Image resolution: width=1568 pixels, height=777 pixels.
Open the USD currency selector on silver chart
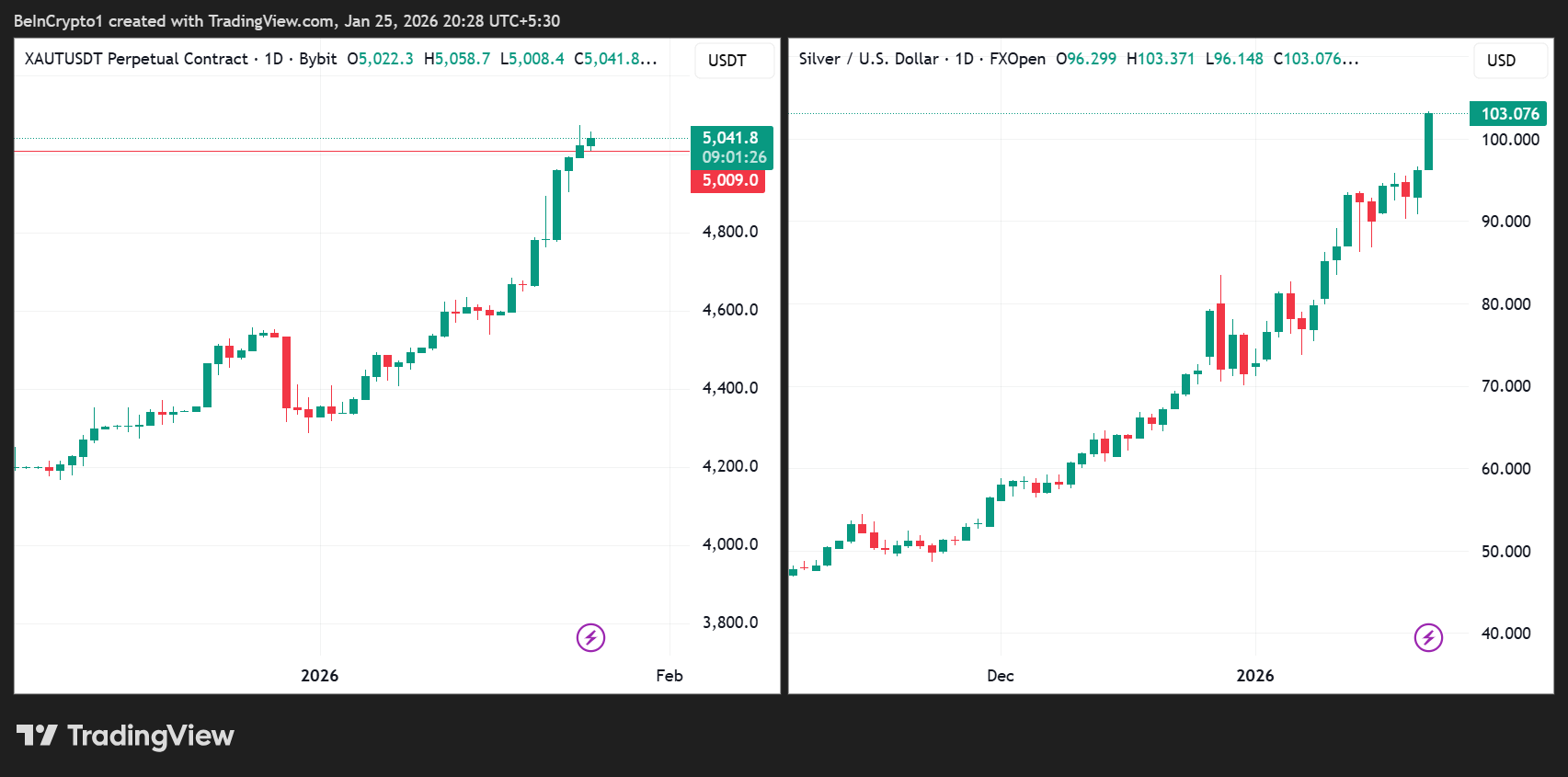[1501, 61]
